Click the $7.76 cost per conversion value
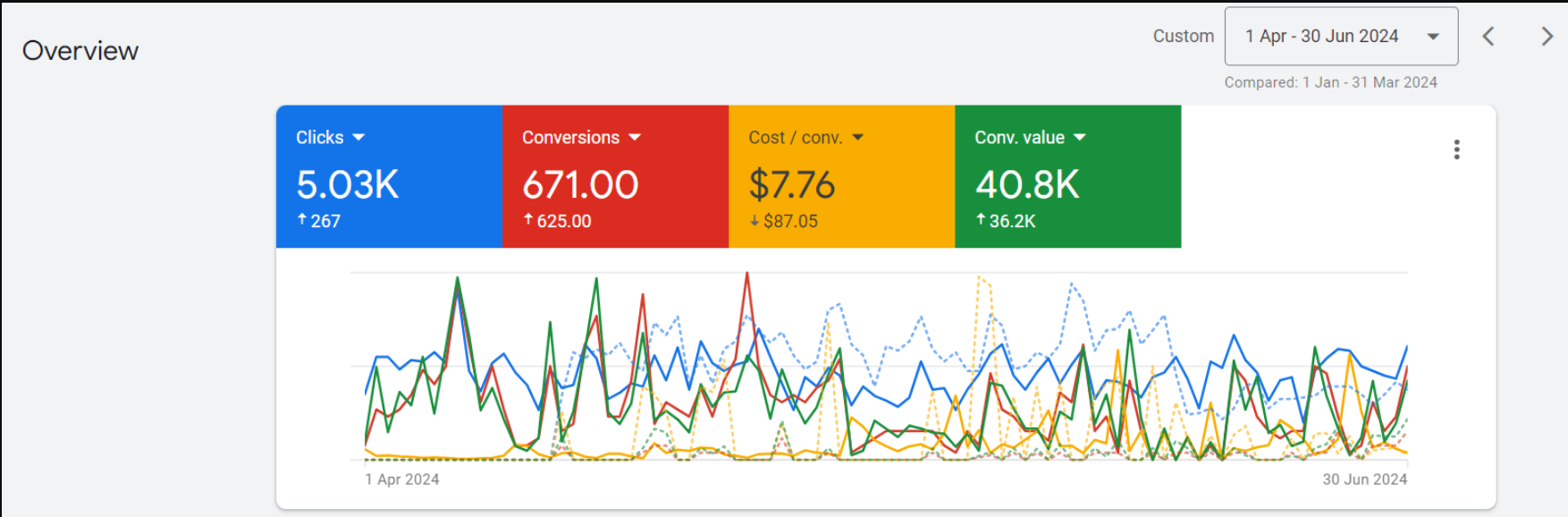Screen dimensions: 1568x517 pos(791,185)
